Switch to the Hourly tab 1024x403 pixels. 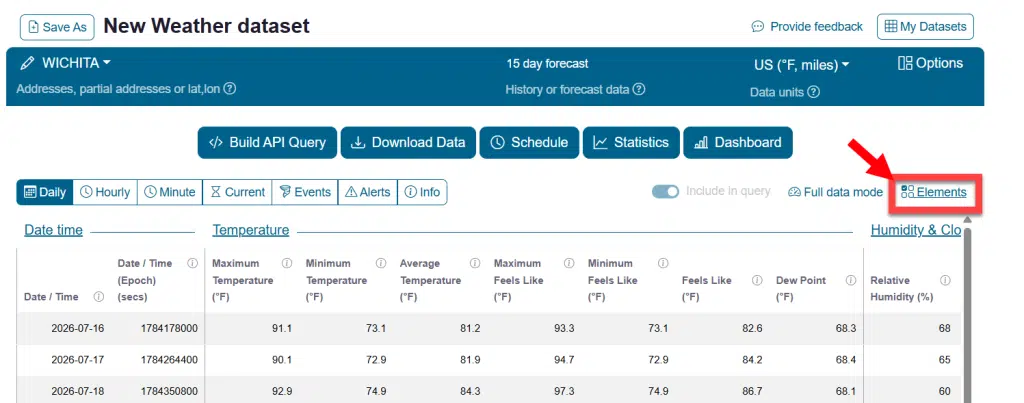point(105,192)
